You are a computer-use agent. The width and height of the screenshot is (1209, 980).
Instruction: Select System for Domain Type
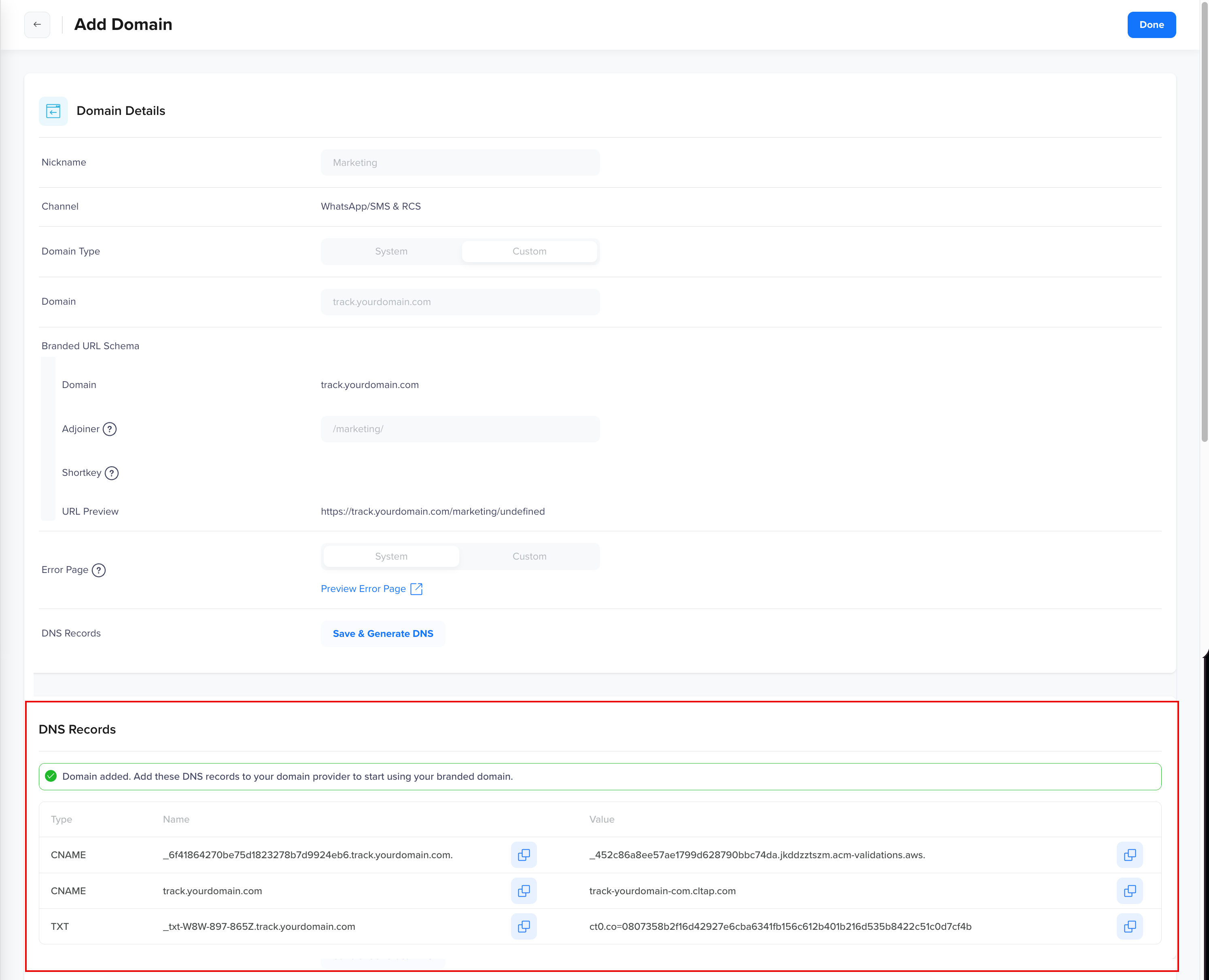pos(391,251)
